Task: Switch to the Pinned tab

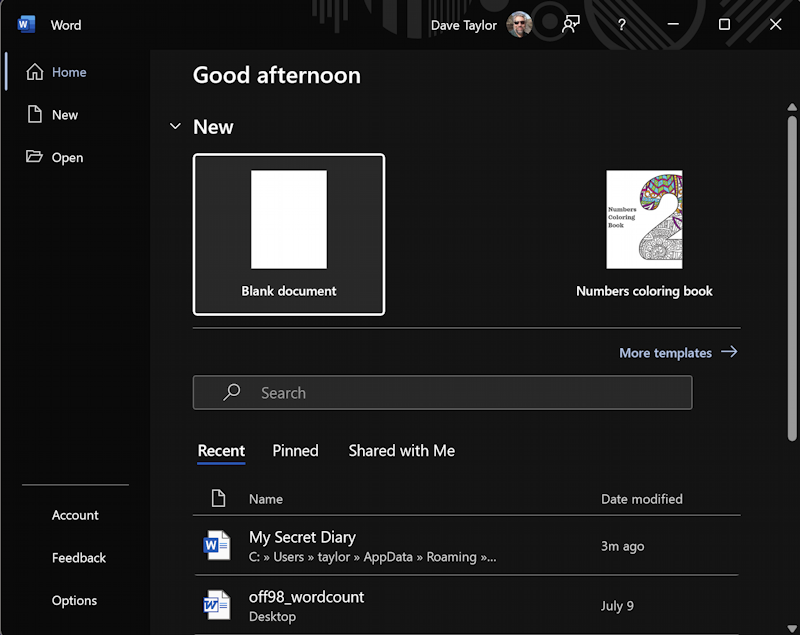Action: 295,451
